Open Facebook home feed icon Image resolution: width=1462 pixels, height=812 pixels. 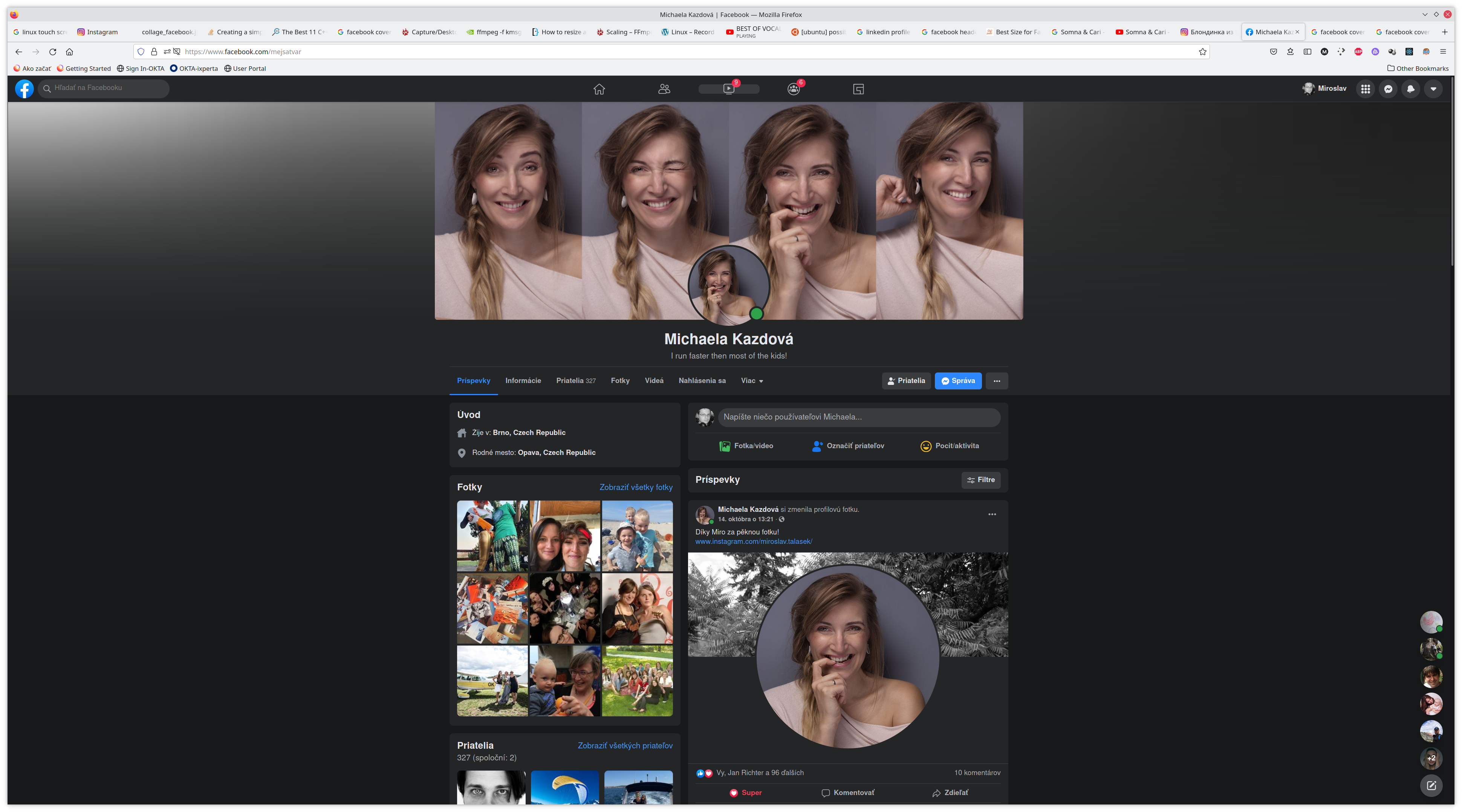[599, 89]
